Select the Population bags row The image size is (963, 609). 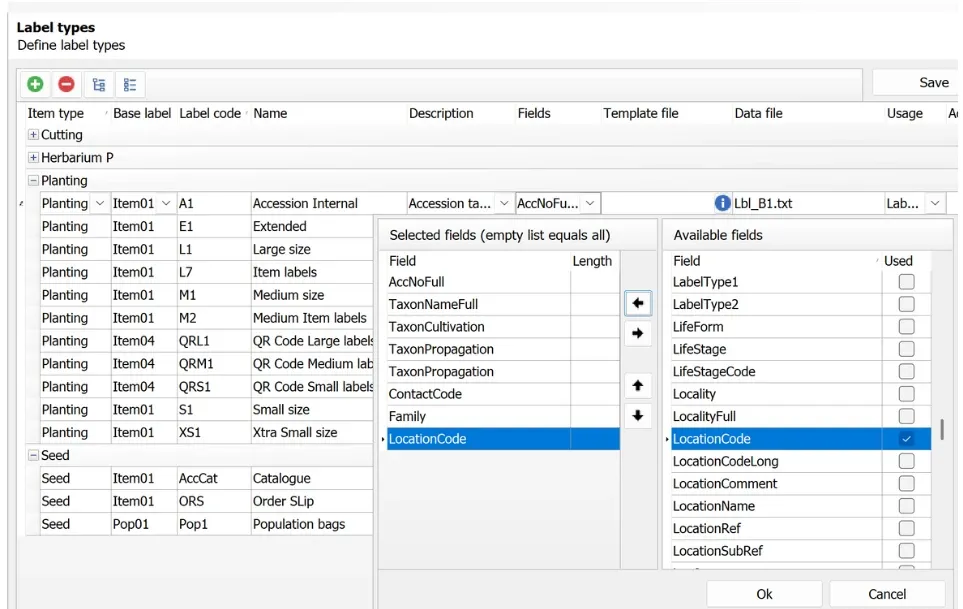pos(206,524)
